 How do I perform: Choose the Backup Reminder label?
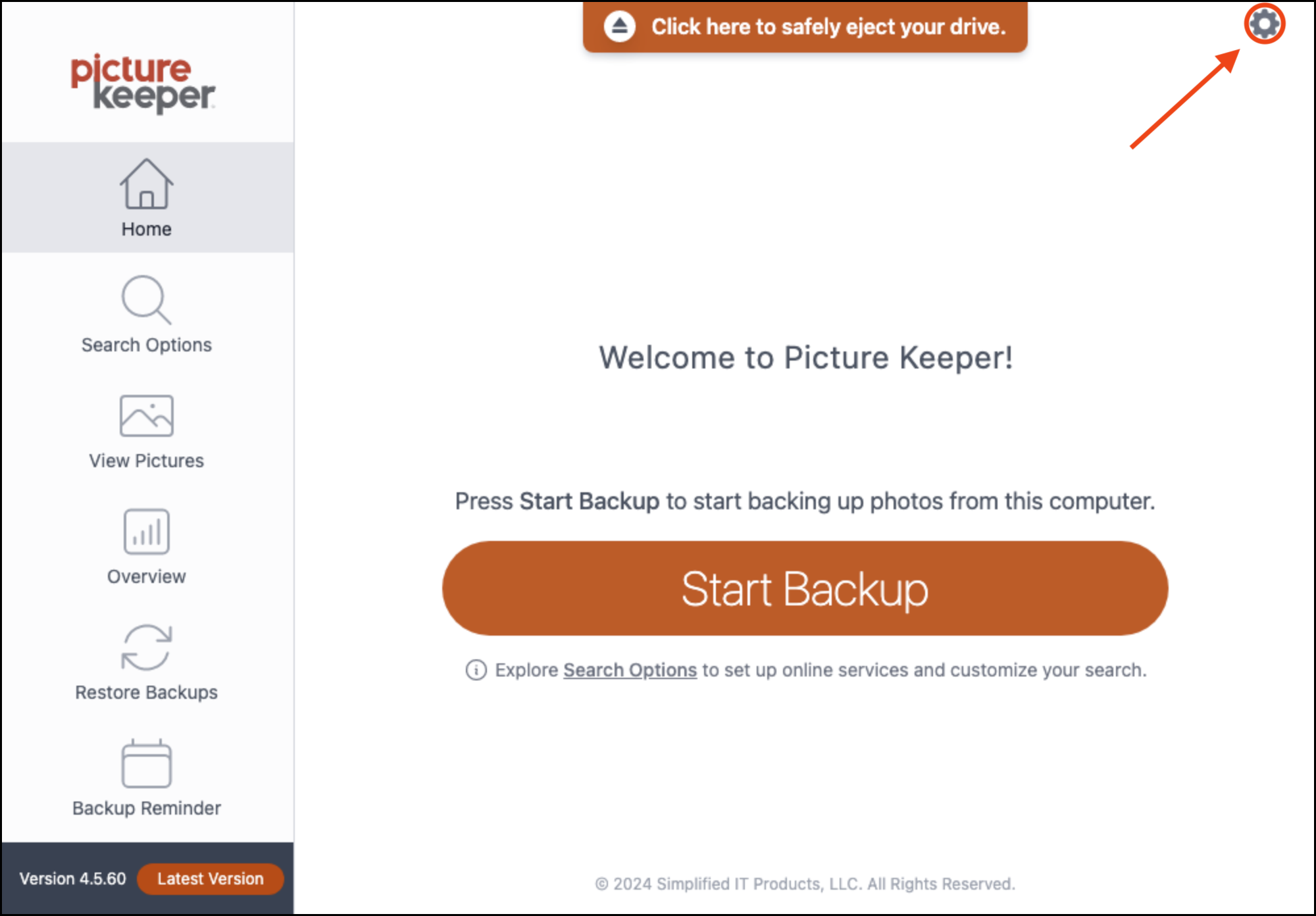pyautogui.click(x=146, y=808)
